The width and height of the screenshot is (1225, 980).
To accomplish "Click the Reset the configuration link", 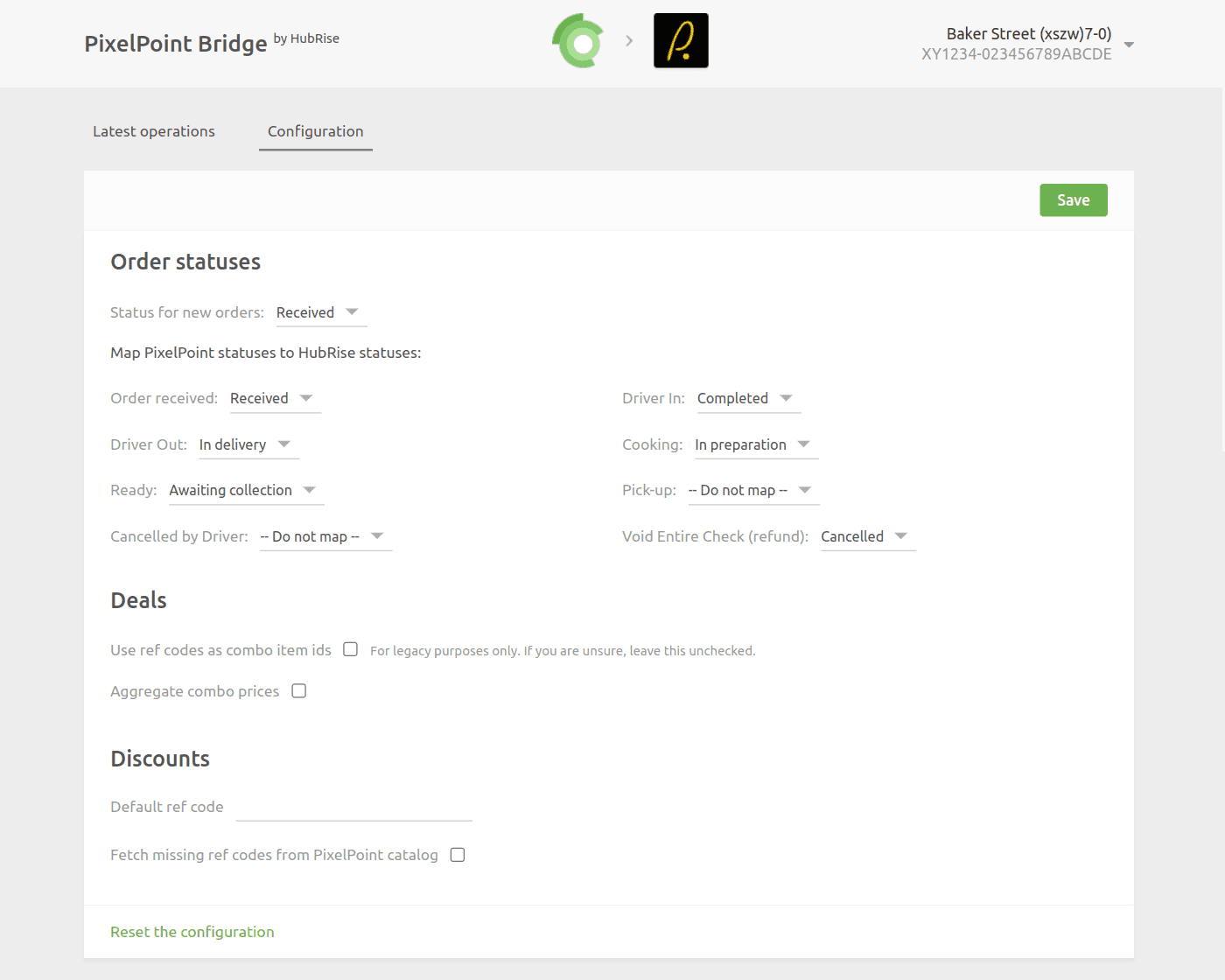I will pyautogui.click(x=192, y=932).
